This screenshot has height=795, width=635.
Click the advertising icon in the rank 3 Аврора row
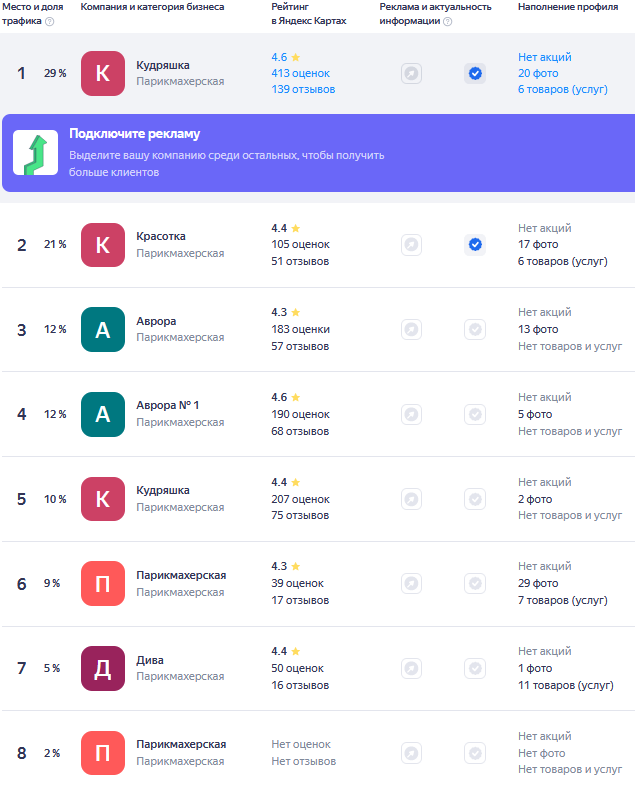[411, 329]
